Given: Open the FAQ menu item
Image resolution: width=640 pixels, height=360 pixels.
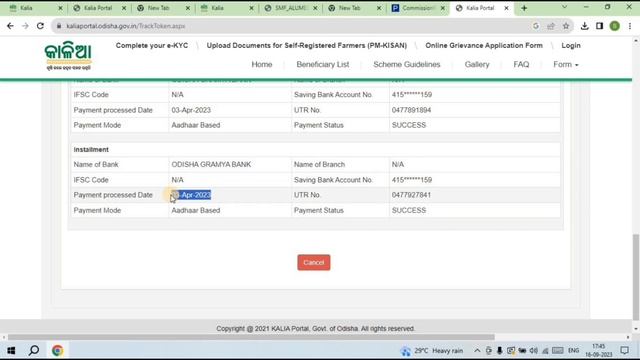Looking at the screenshot, I should [x=521, y=64].
